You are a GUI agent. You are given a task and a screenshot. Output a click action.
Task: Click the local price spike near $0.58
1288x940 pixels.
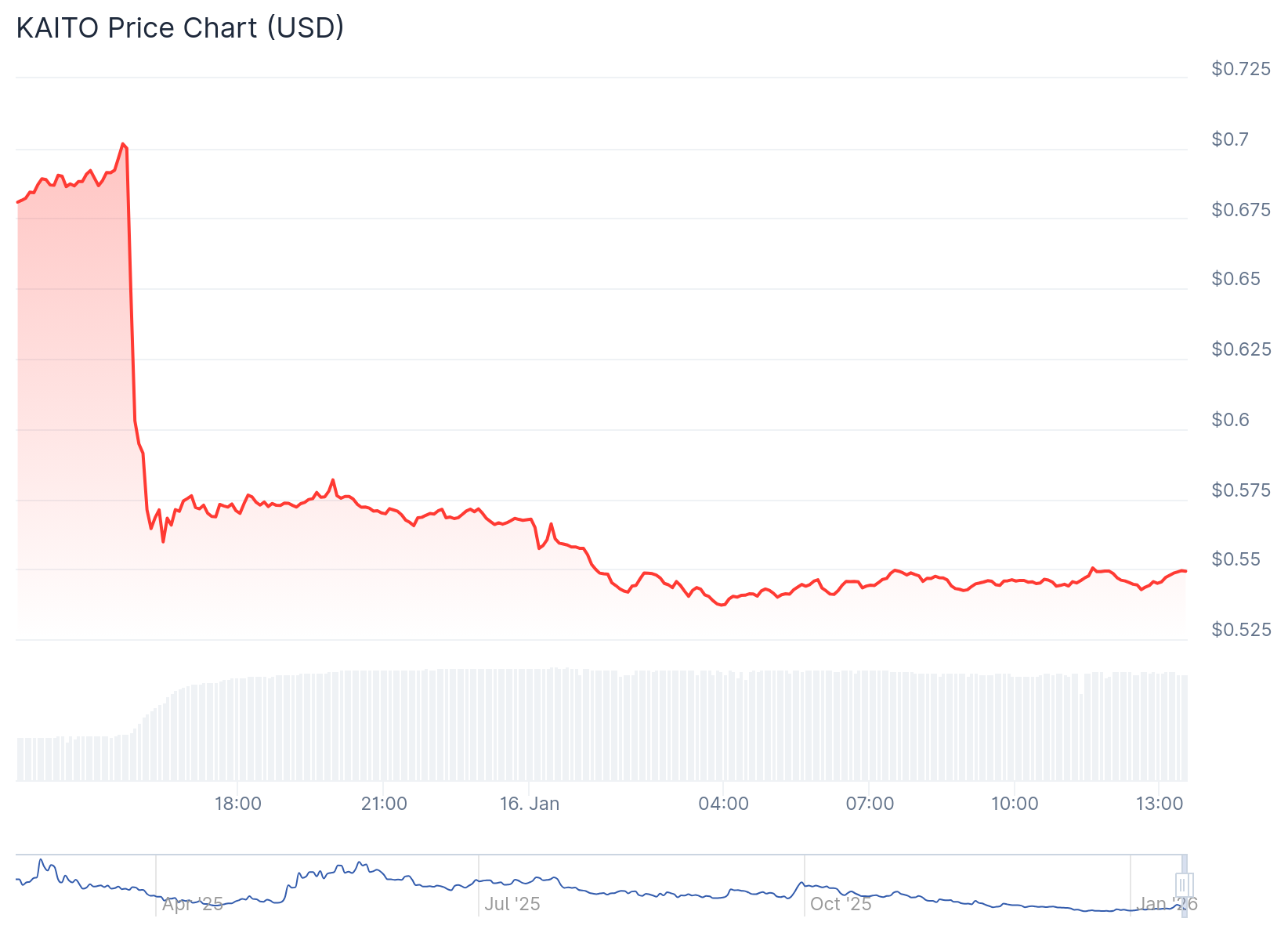click(x=333, y=480)
